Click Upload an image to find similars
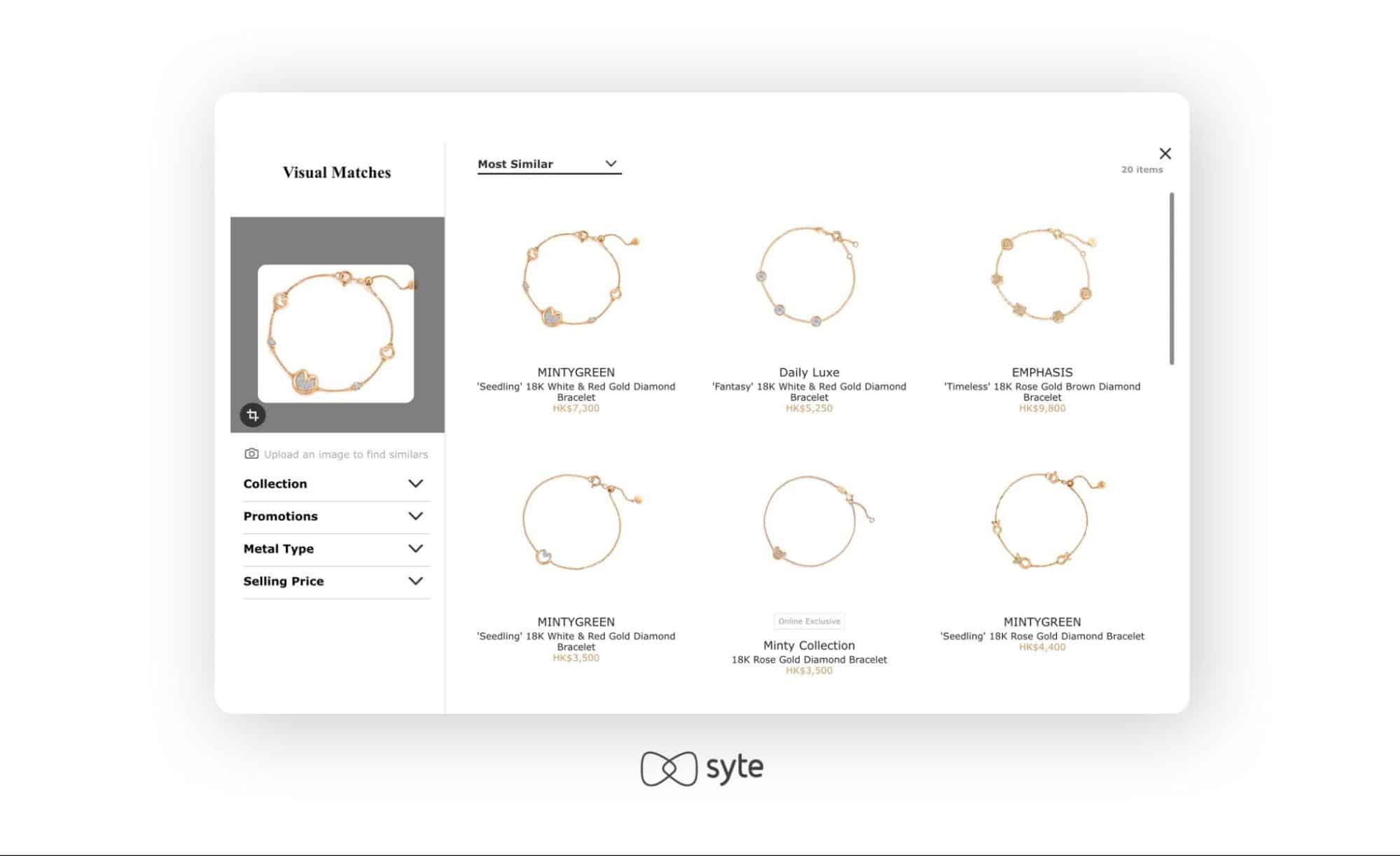This screenshot has width=1400, height=856. pyautogui.click(x=345, y=454)
